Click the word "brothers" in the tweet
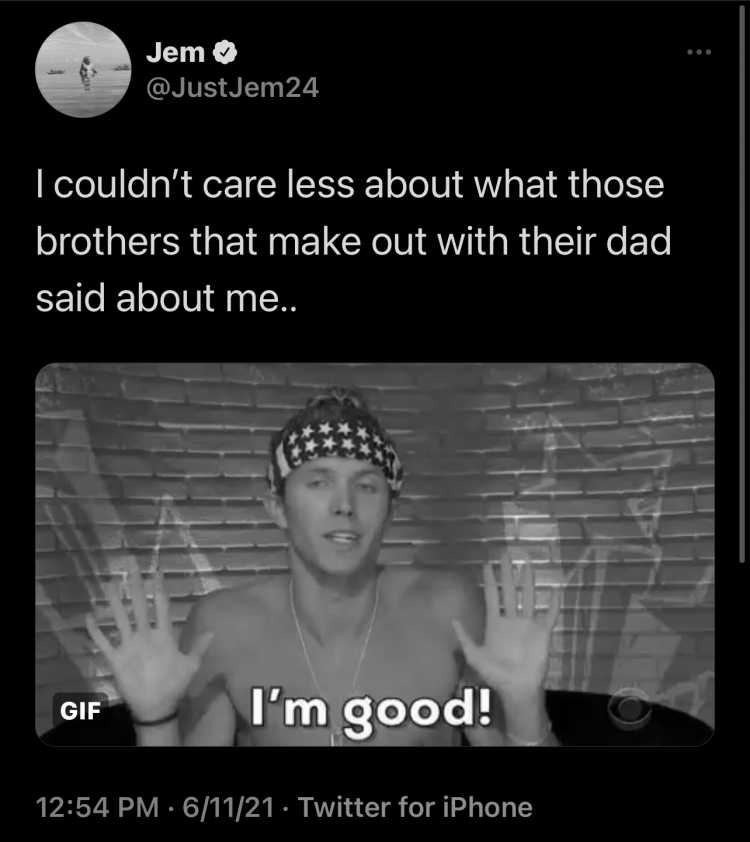 point(108,241)
